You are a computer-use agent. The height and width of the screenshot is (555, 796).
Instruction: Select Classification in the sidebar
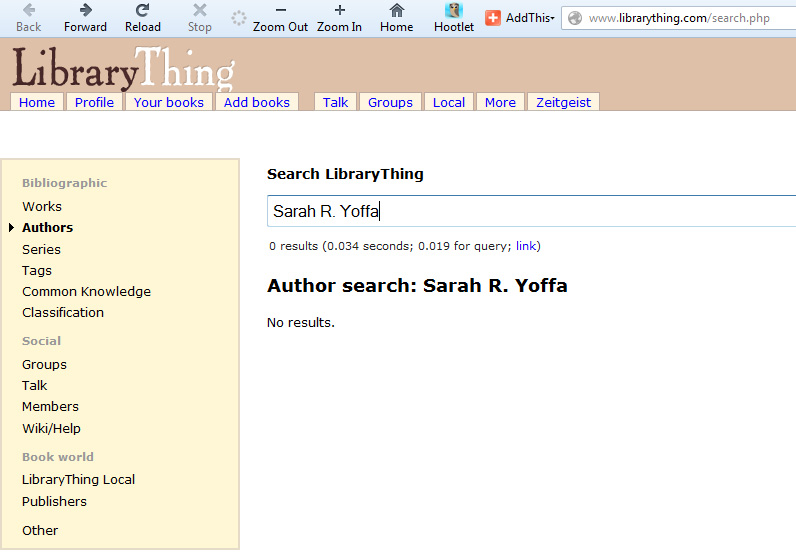(x=63, y=312)
